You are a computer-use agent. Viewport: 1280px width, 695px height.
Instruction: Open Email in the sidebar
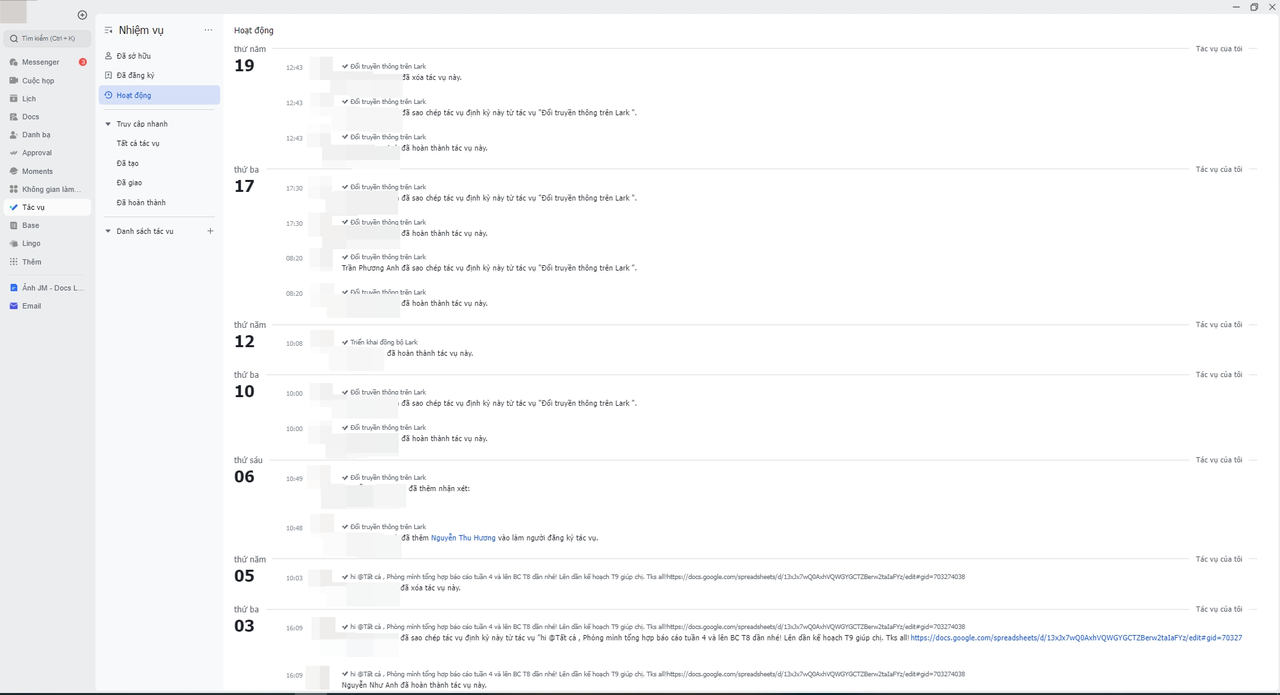(x=31, y=306)
